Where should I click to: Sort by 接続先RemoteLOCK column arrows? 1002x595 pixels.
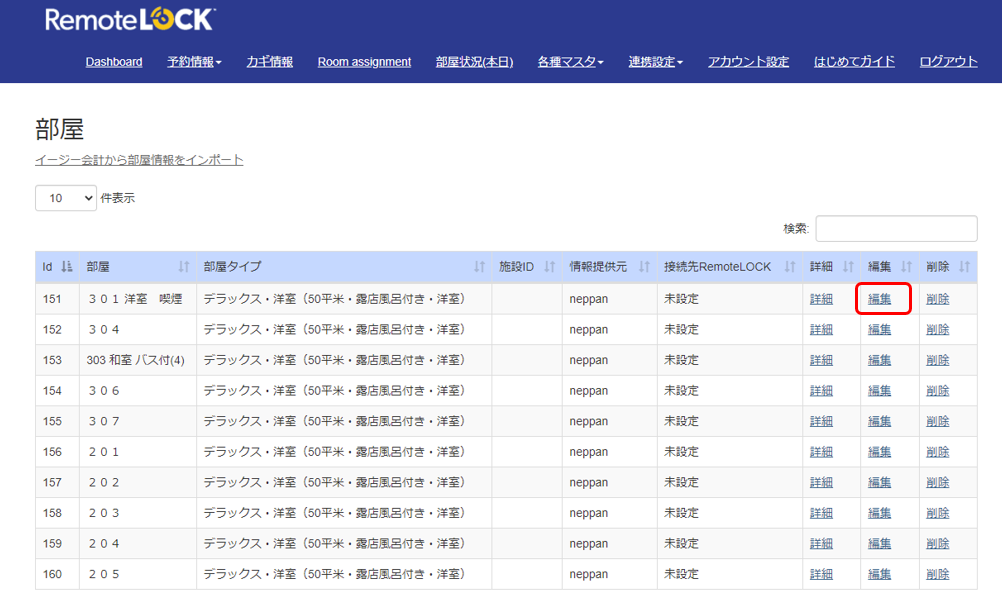tap(790, 267)
